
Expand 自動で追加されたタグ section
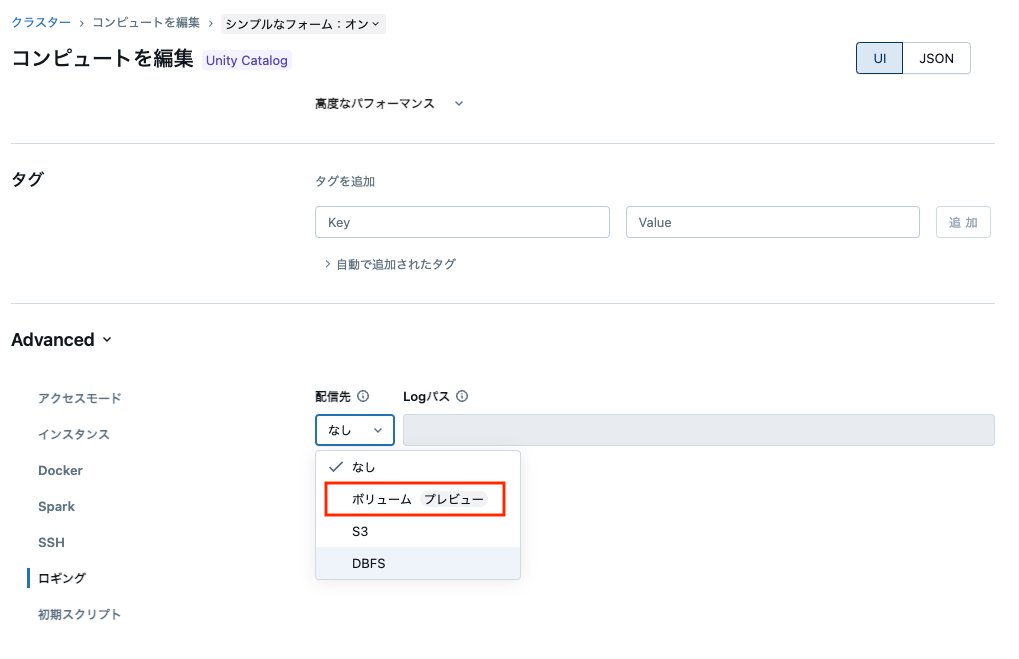[391, 263]
